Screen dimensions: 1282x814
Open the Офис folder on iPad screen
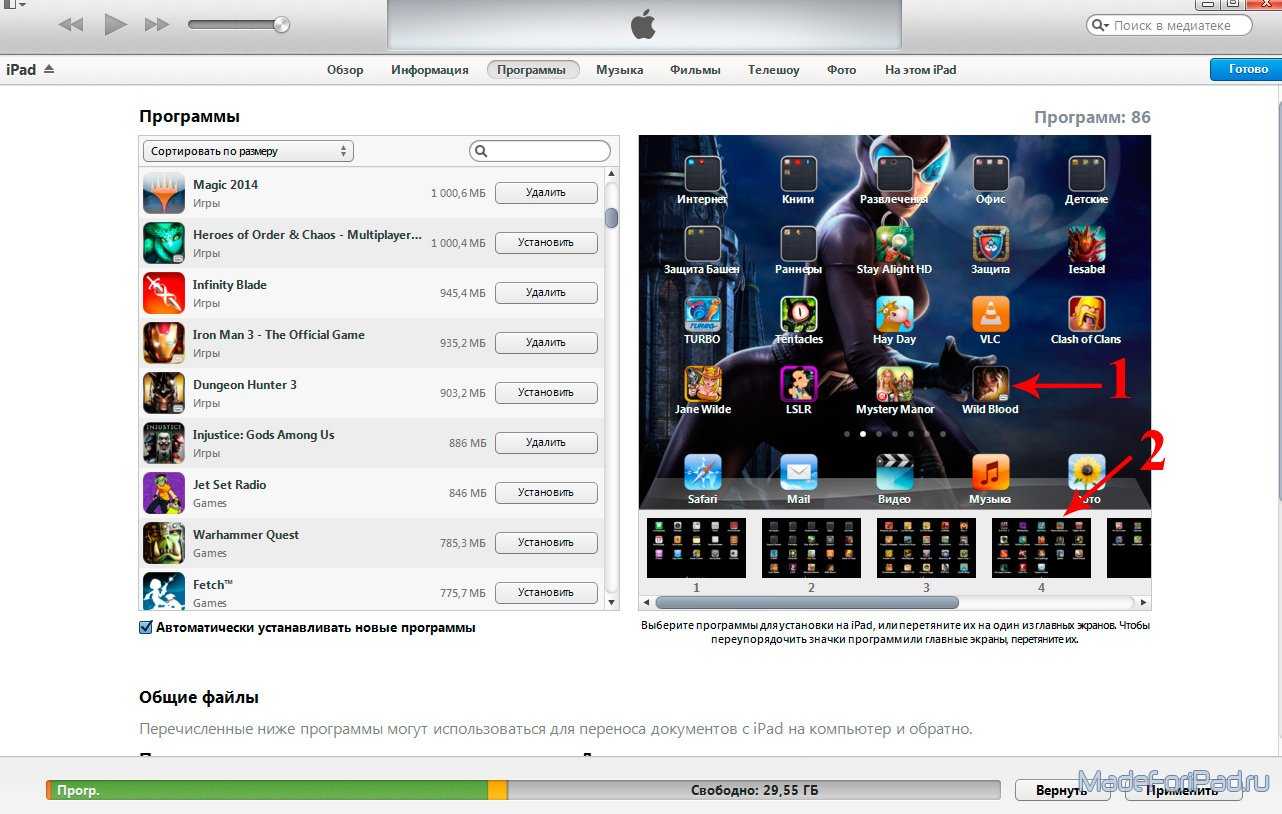click(990, 173)
